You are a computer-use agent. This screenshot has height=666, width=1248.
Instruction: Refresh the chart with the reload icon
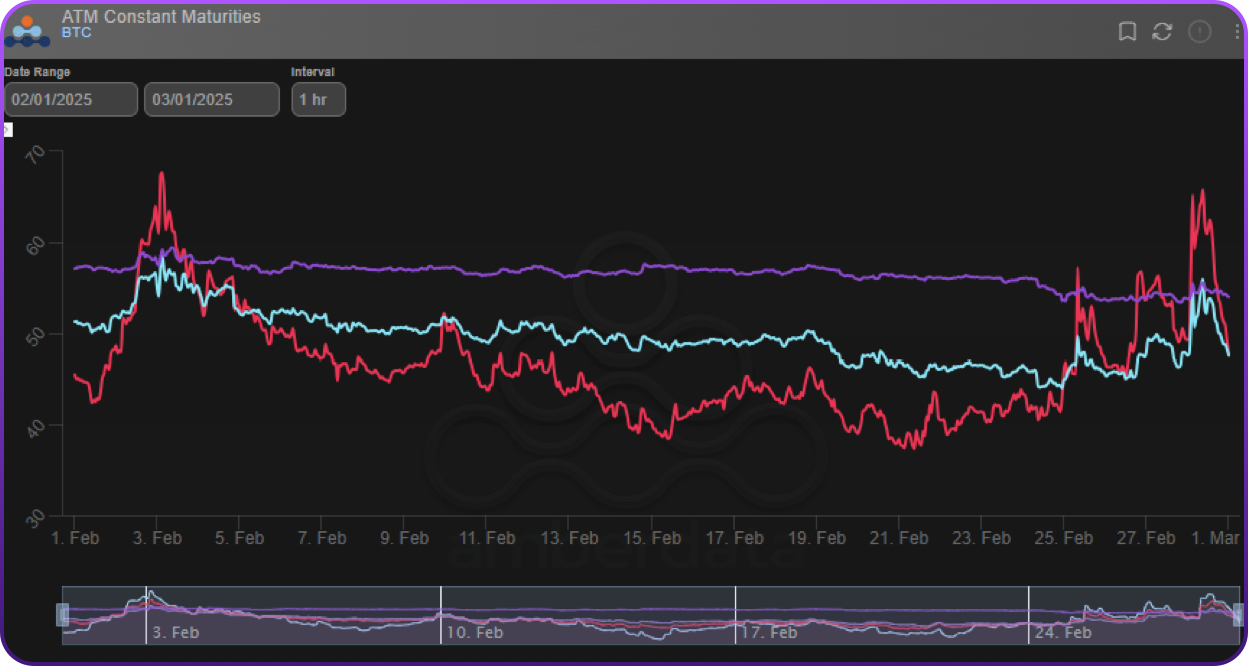[x=1162, y=32]
